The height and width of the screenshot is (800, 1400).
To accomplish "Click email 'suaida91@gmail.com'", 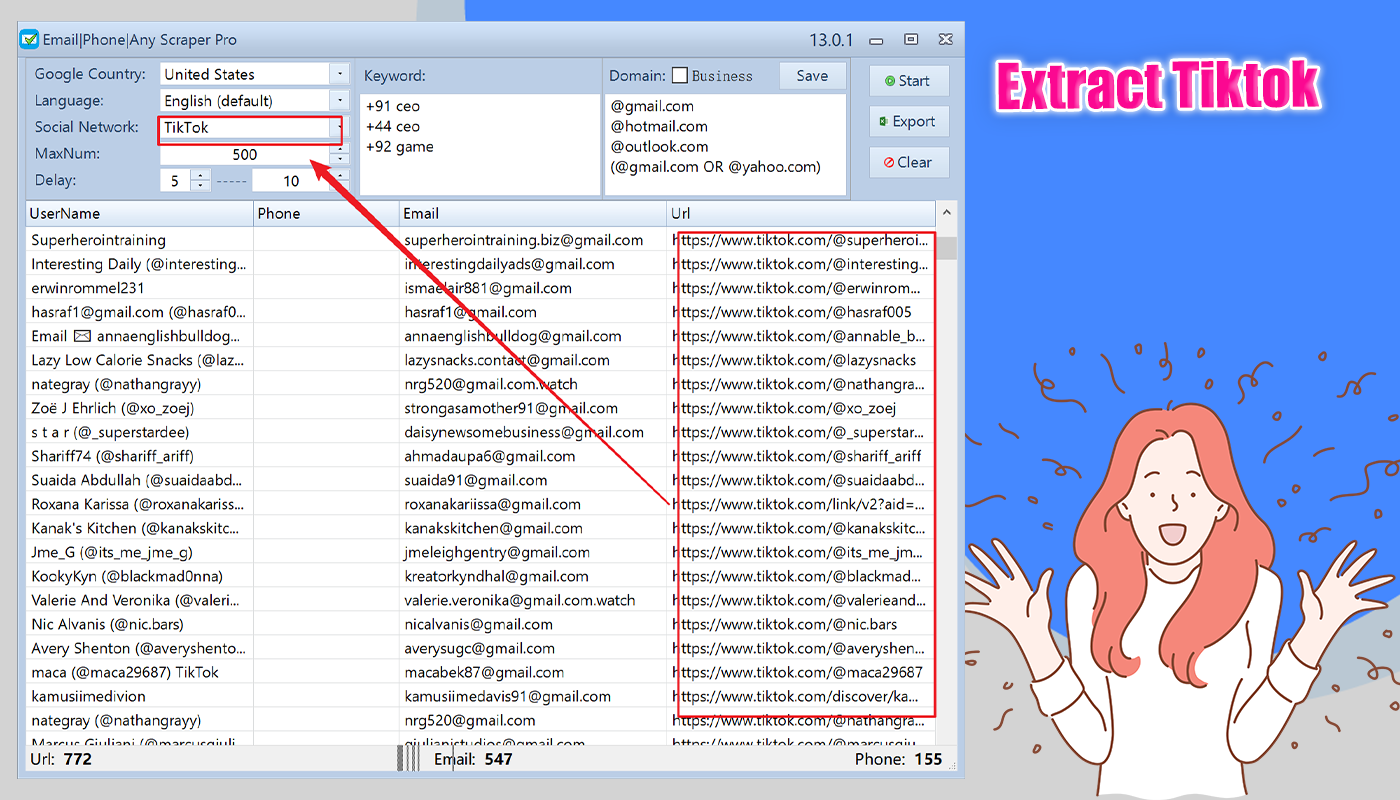I will pos(476,480).
